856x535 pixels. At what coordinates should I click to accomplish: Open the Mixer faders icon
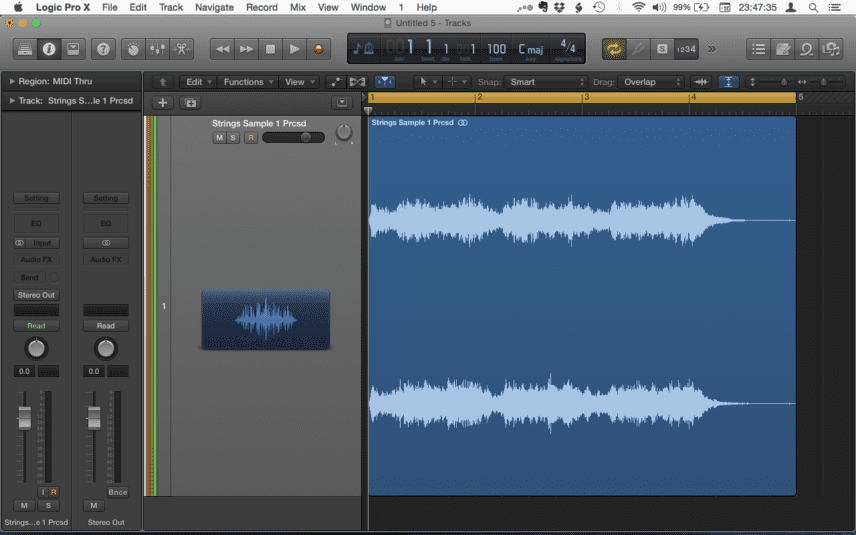click(x=157, y=49)
